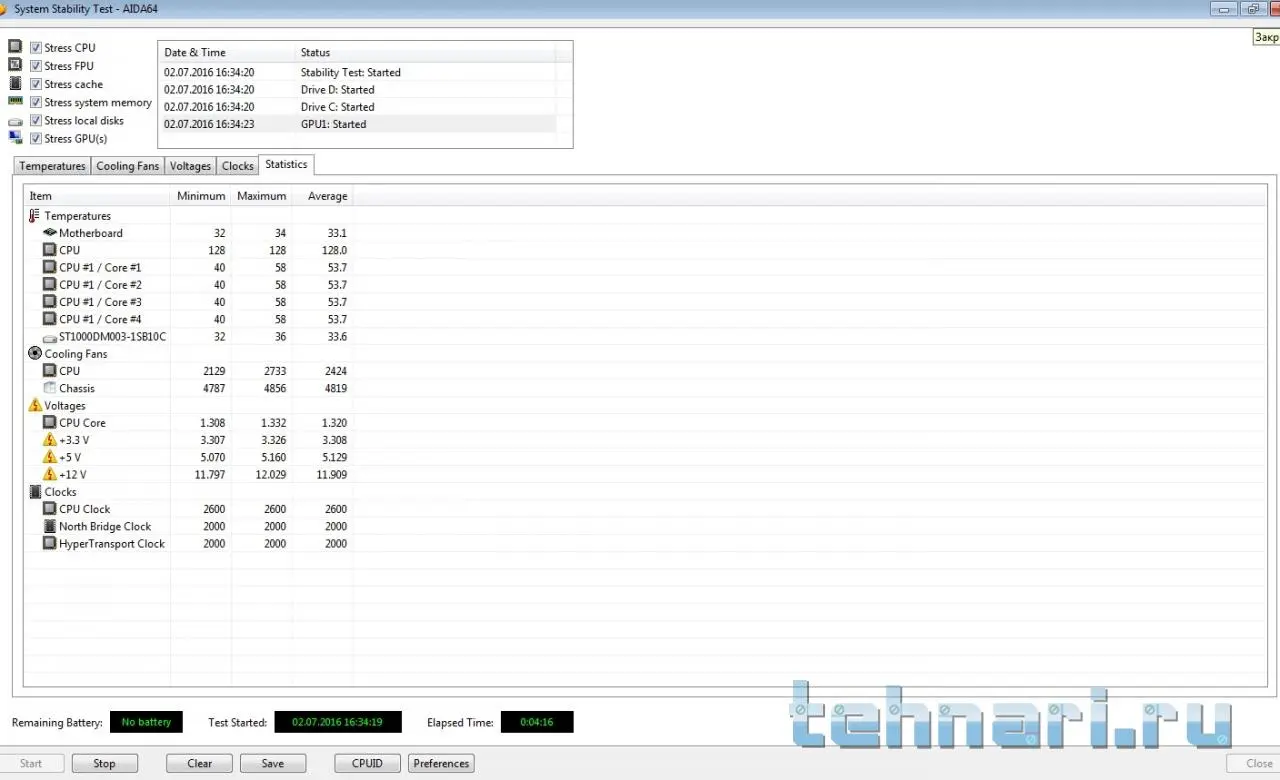Open the CPUID panel
This screenshot has height=780, width=1280.
[x=367, y=763]
